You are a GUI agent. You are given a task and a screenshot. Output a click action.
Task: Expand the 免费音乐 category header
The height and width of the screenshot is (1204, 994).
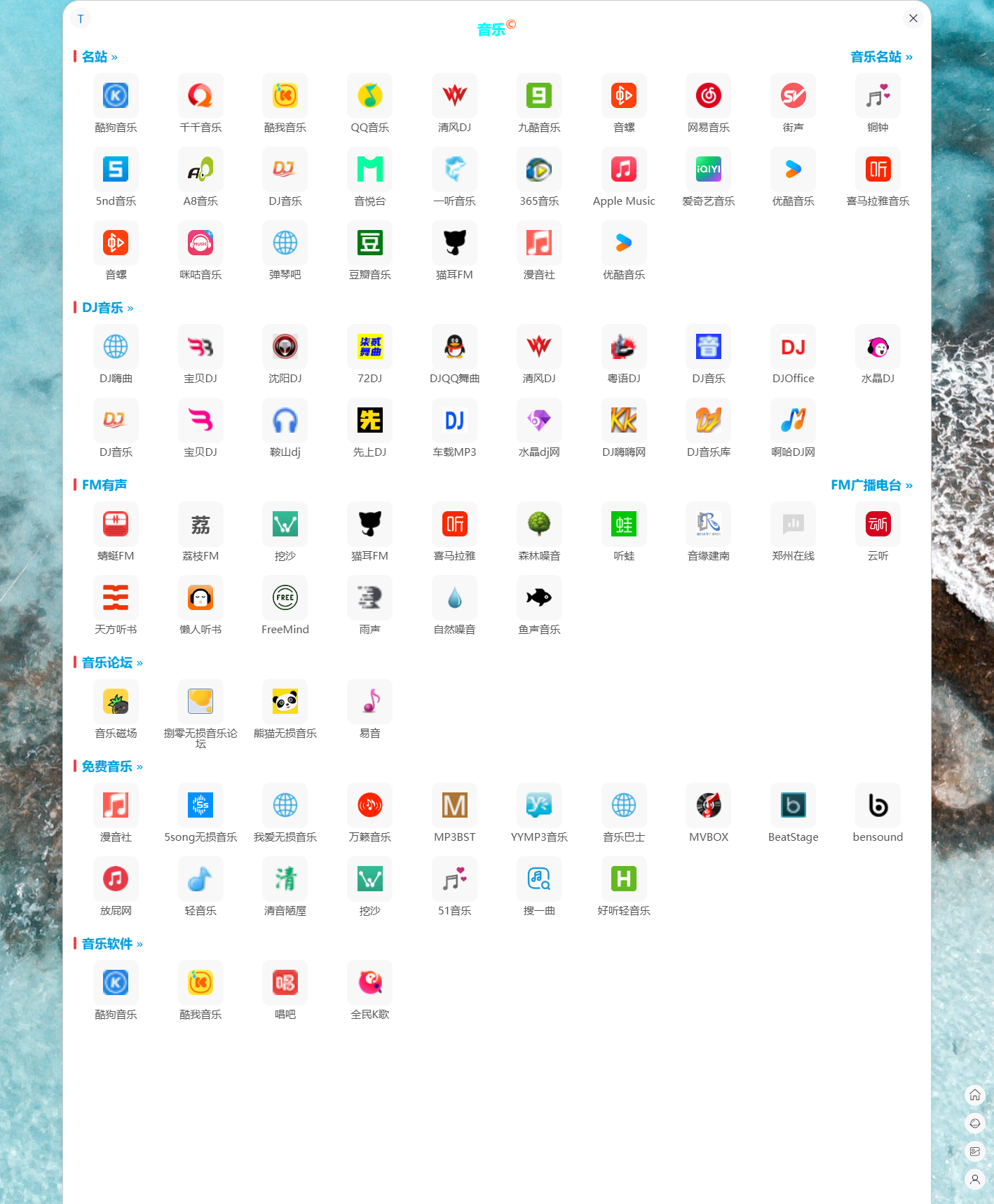pos(111,766)
